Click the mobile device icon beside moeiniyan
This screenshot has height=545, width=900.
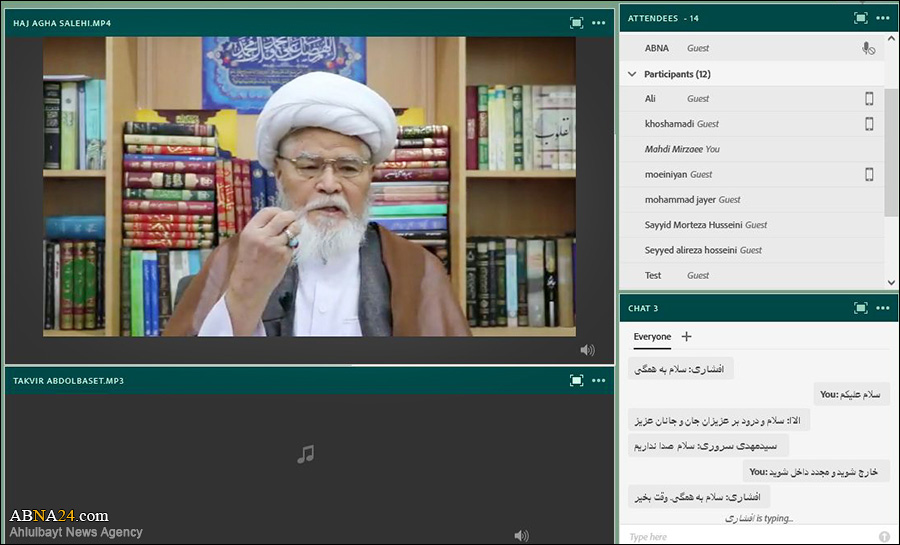click(868, 174)
